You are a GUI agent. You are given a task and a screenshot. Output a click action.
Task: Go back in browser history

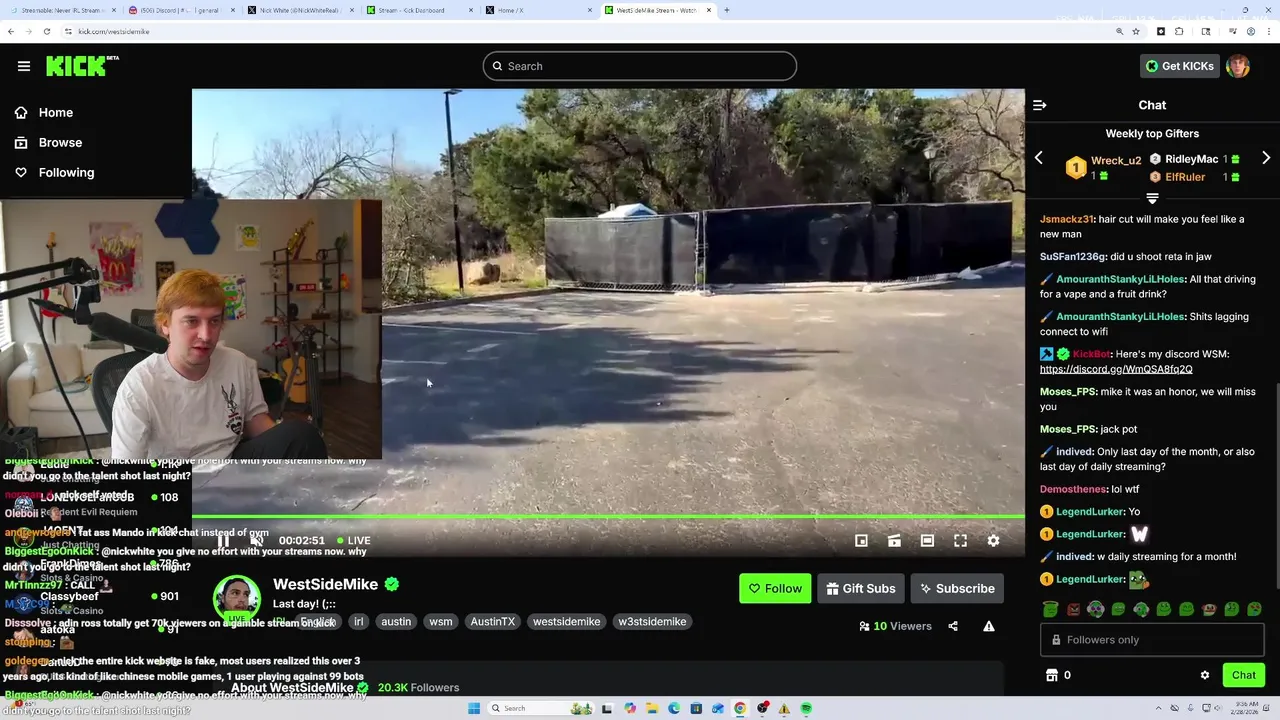point(11,31)
